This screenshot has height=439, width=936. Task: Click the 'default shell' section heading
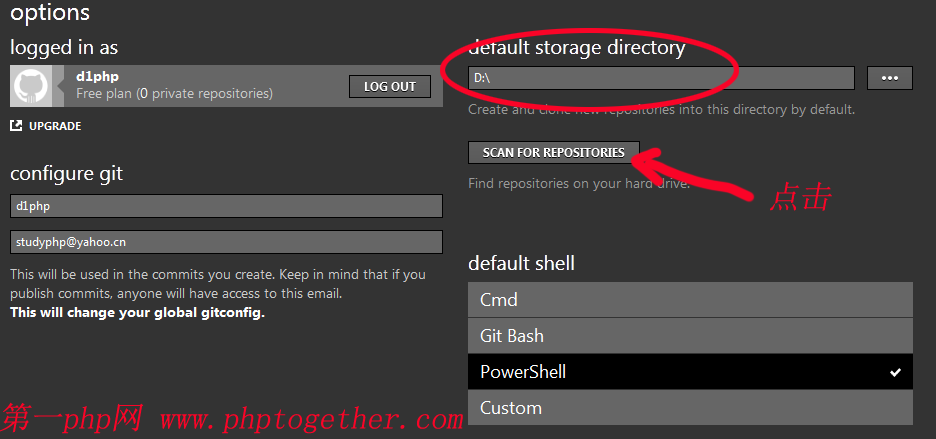(x=521, y=264)
